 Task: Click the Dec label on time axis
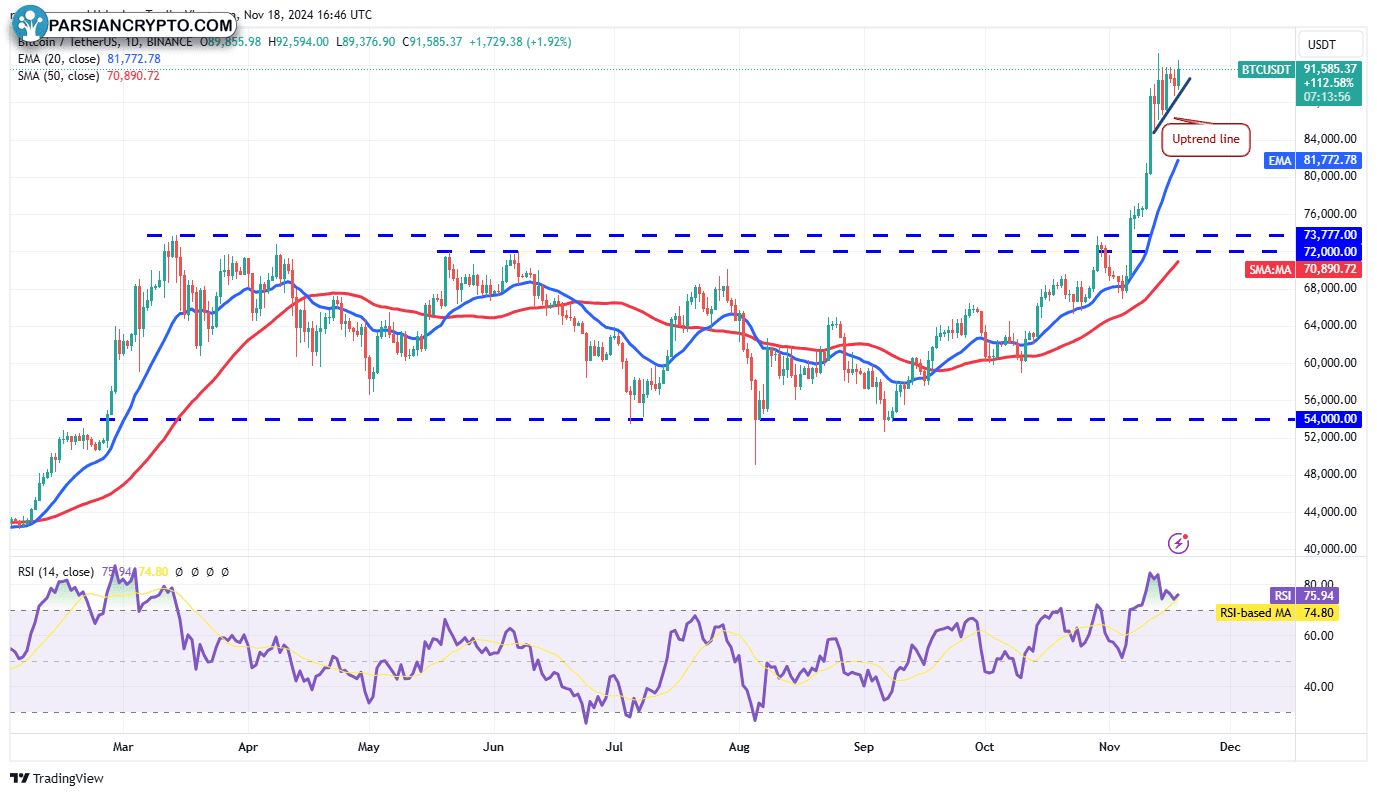click(1230, 746)
